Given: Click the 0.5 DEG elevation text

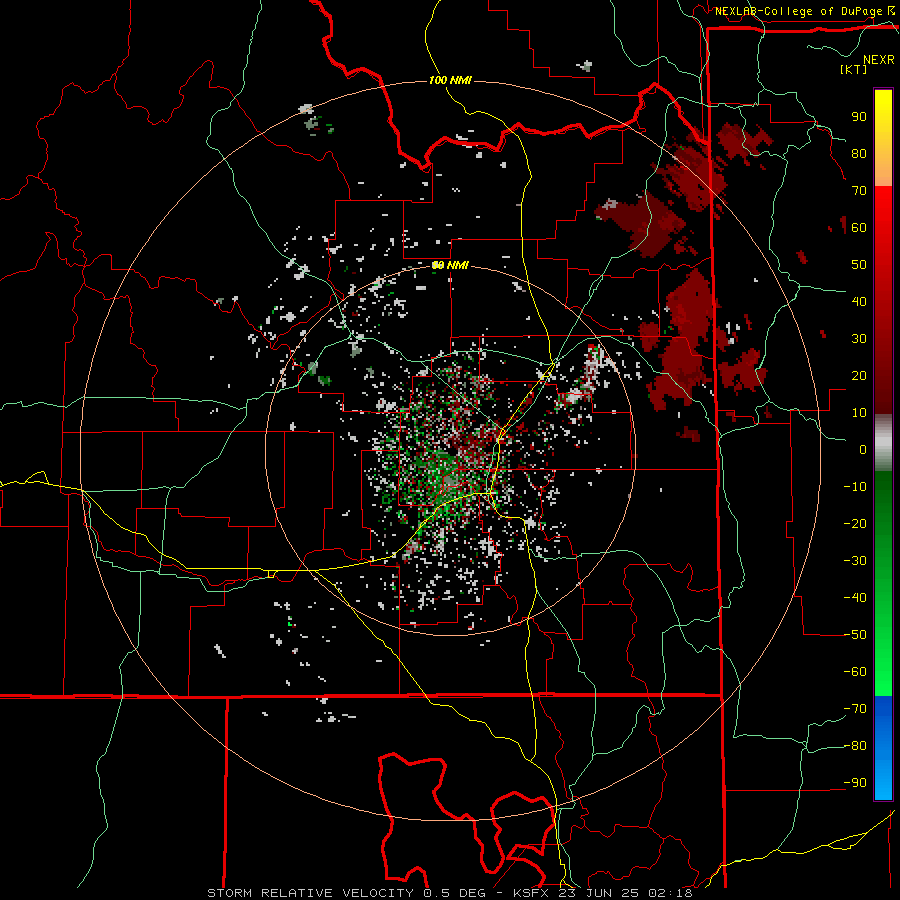Looking at the screenshot, I should tap(454, 893).
